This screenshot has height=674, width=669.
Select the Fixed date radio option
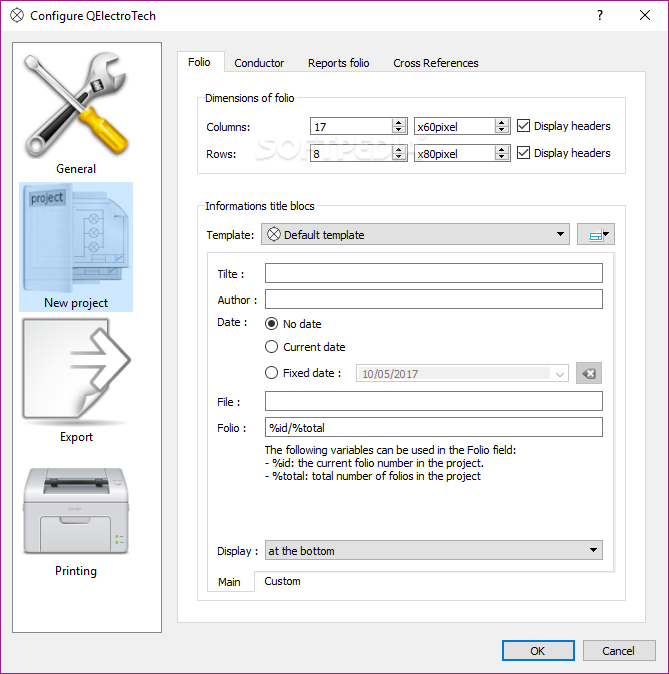303,373
